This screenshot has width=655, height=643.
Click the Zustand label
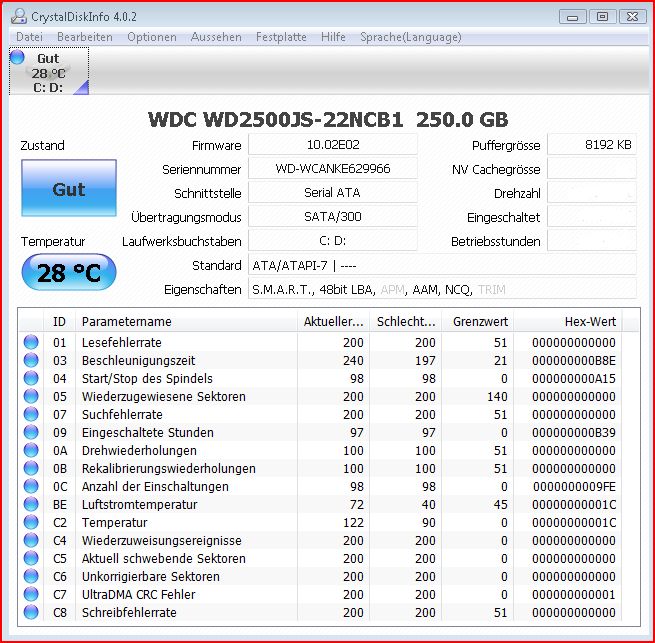click(42, 145)
